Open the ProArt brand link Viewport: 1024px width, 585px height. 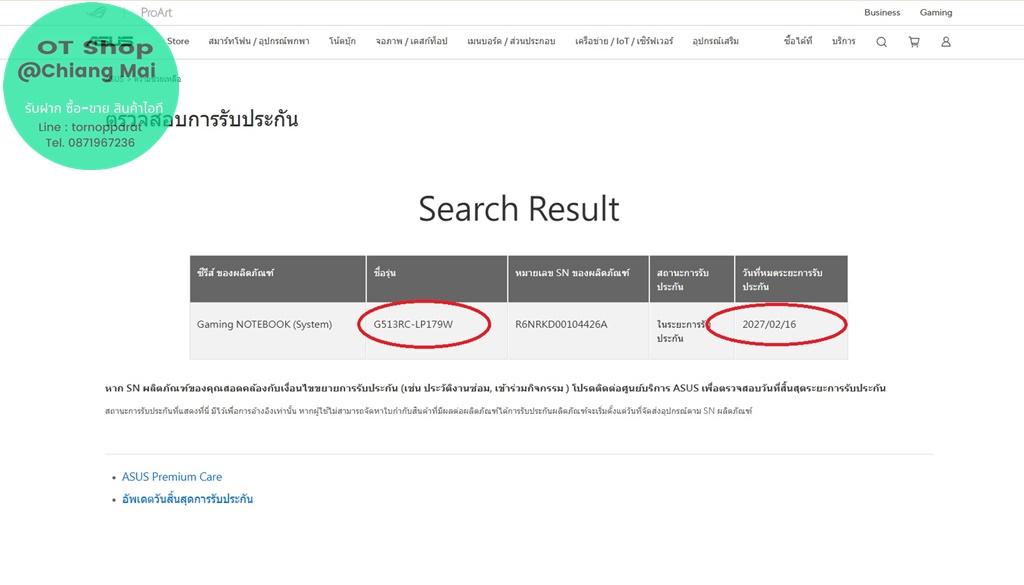coord(156,12)
